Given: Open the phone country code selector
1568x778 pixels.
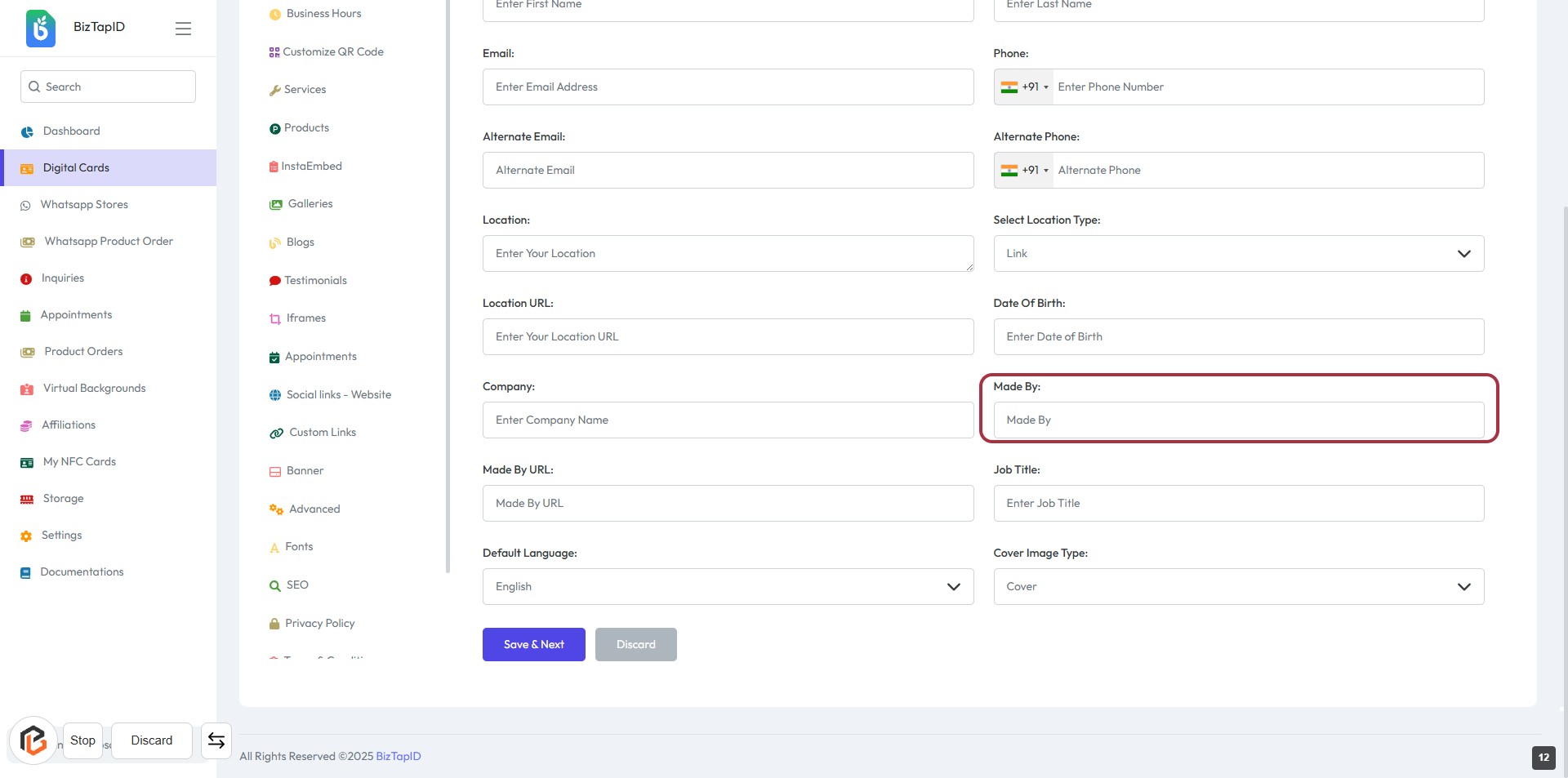Looking at the screenshot, I should tap(1024, 87).
